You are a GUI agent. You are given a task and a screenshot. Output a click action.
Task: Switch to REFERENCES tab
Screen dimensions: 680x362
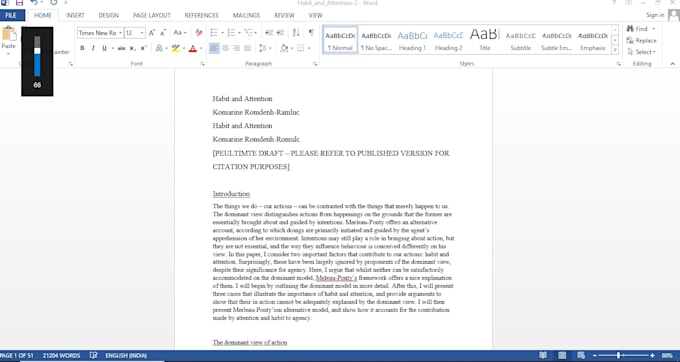click(202, 15)
